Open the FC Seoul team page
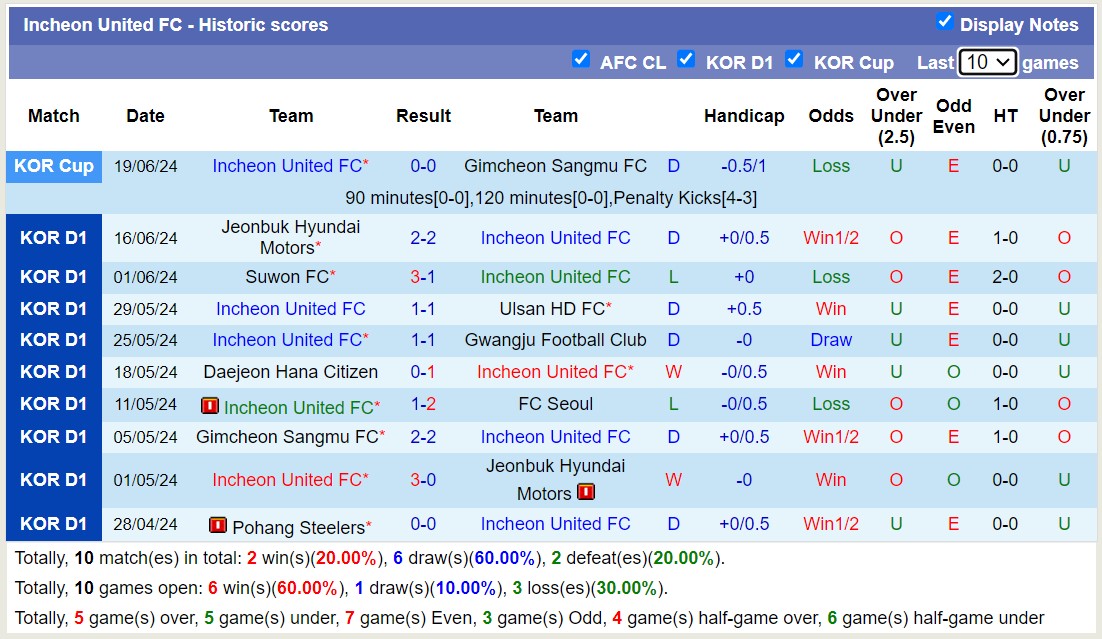The height and width of the screenshot is (639, 1102). tap(555, 404)
